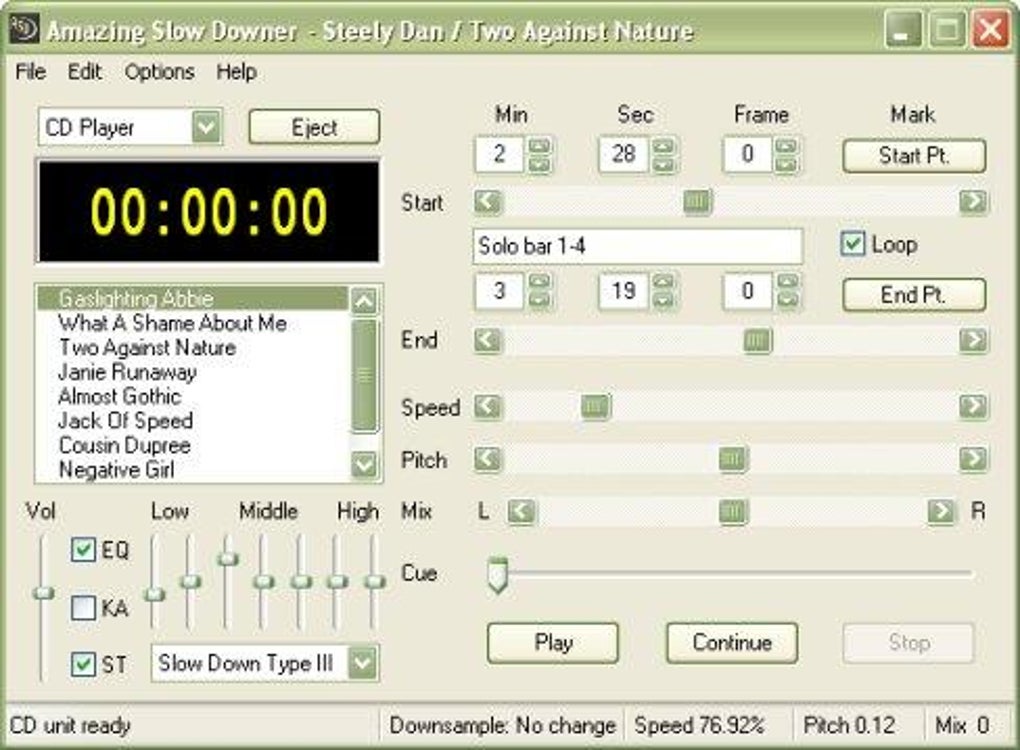
Task: Click the End slider left arrow
Action: [488, 340]
